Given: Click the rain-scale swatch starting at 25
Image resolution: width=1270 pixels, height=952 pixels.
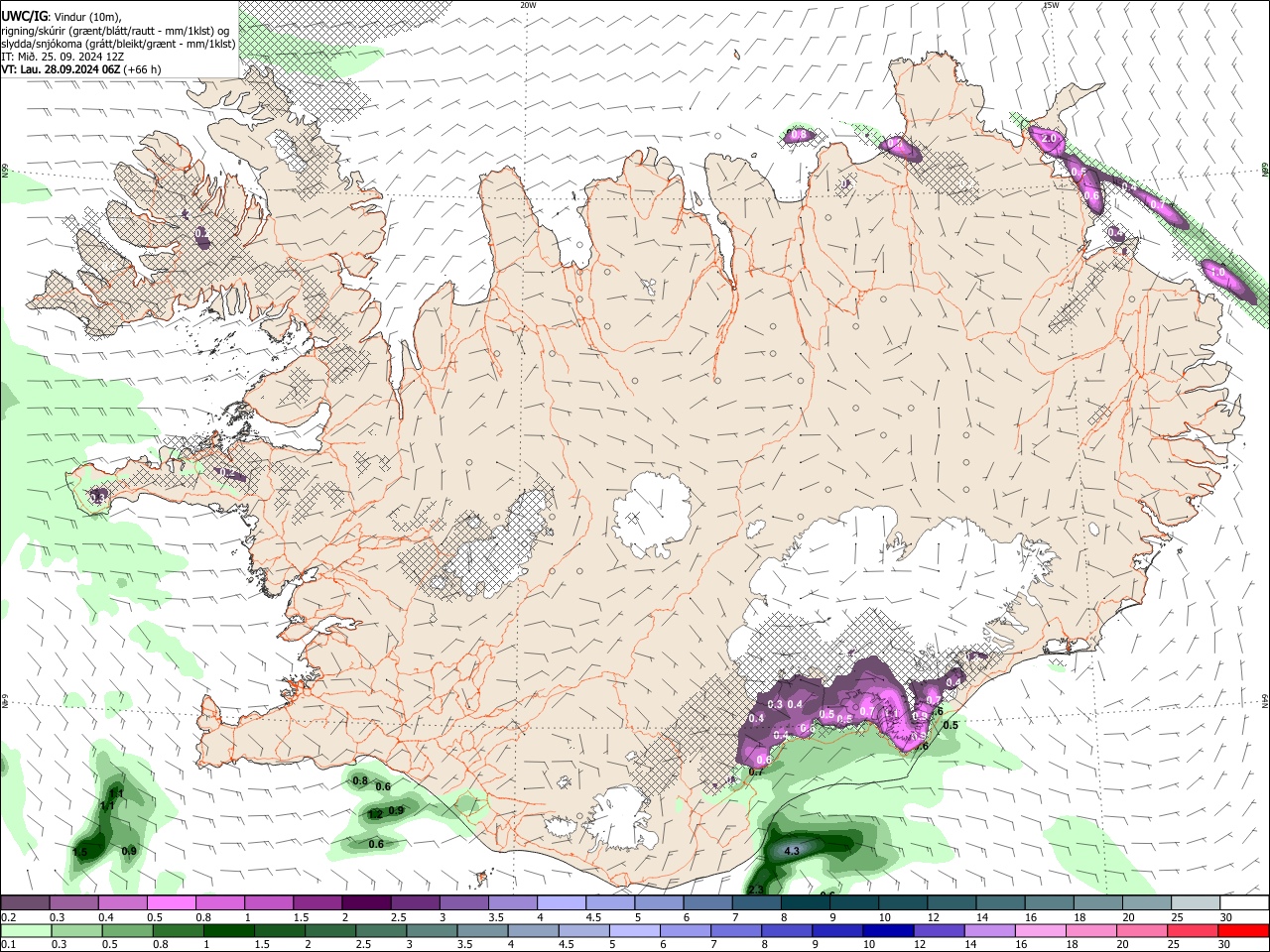Looking at the screenshot, I should point(1194,930).
